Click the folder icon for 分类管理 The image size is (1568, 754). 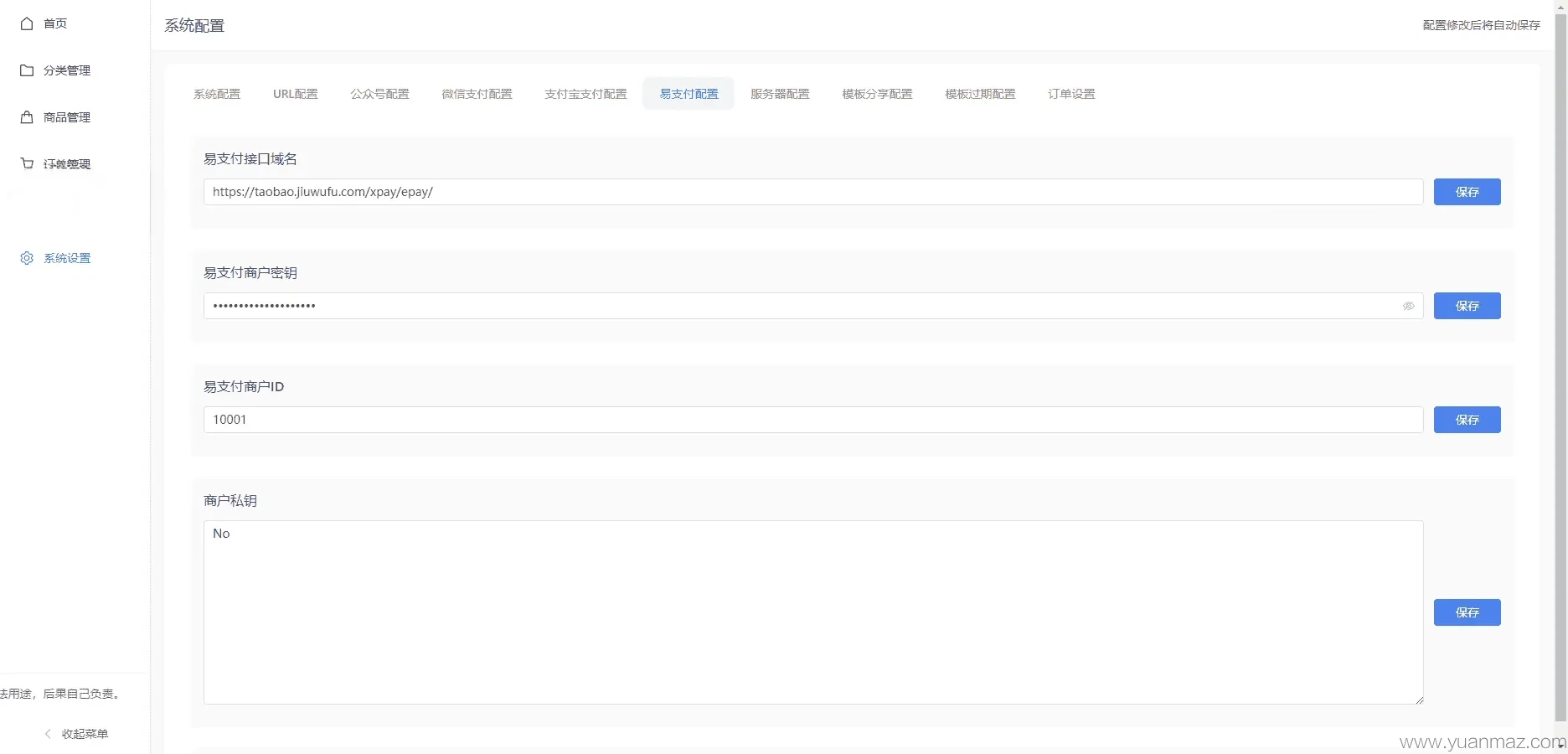coord(27,70)
